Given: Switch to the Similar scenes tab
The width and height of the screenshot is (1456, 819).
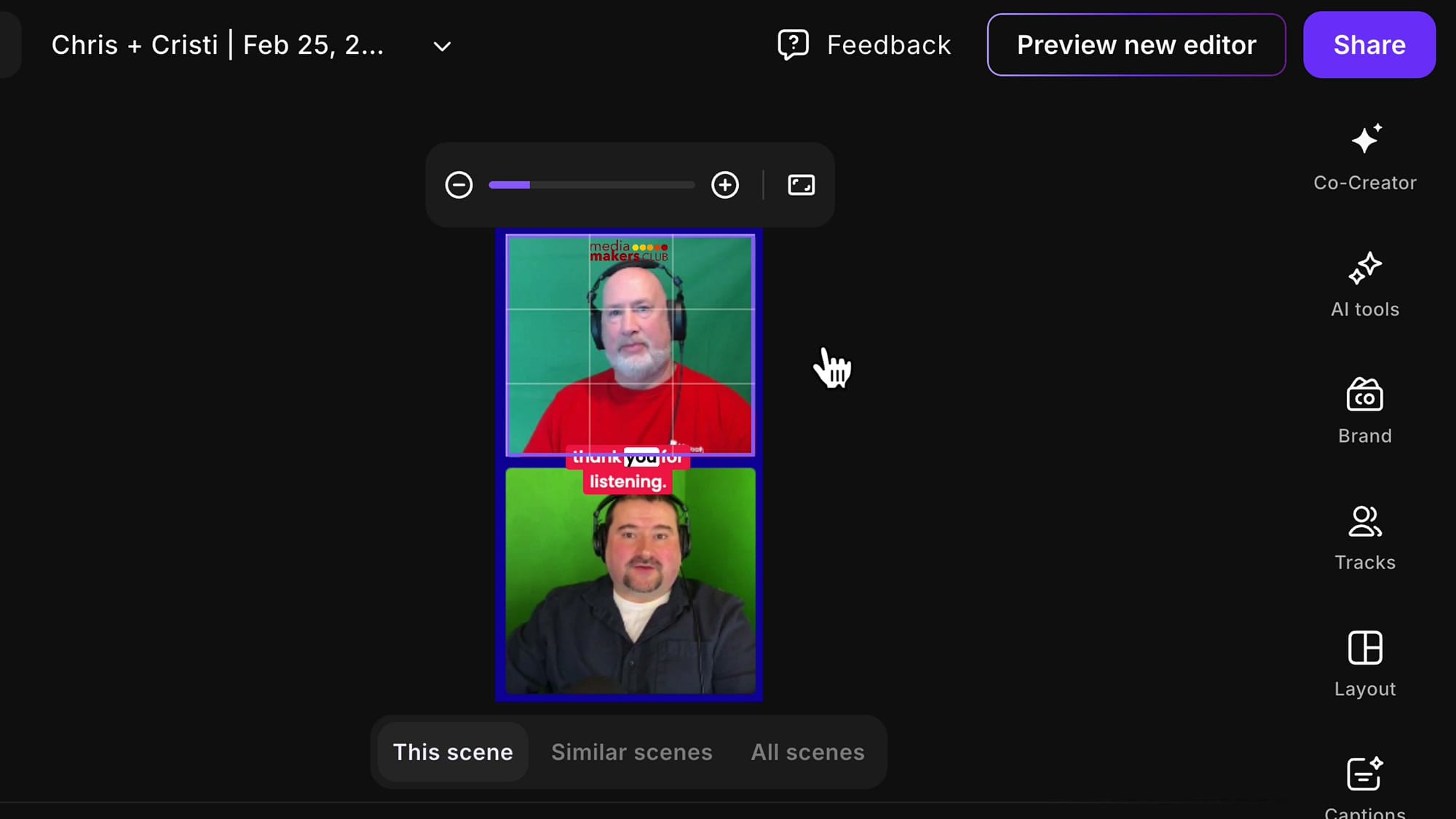Looking at the screenshot, I should 631,752.
